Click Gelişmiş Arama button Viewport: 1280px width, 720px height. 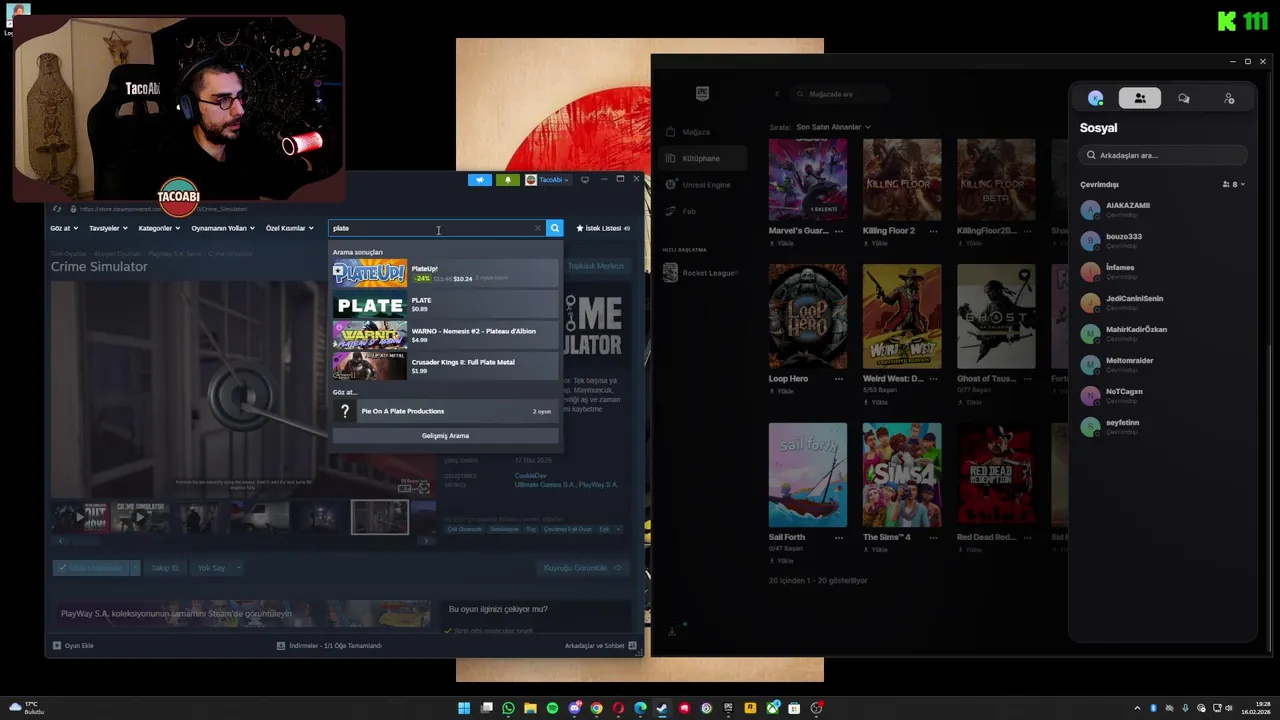pyautogui.click(x=445, y=436)
